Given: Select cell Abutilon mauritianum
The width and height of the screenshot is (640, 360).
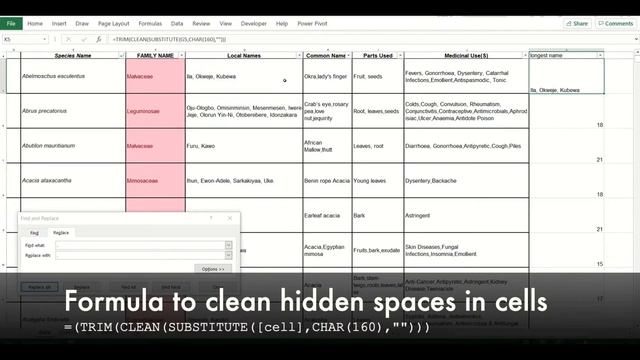Looking at the screenshot, I should point(73,146).
